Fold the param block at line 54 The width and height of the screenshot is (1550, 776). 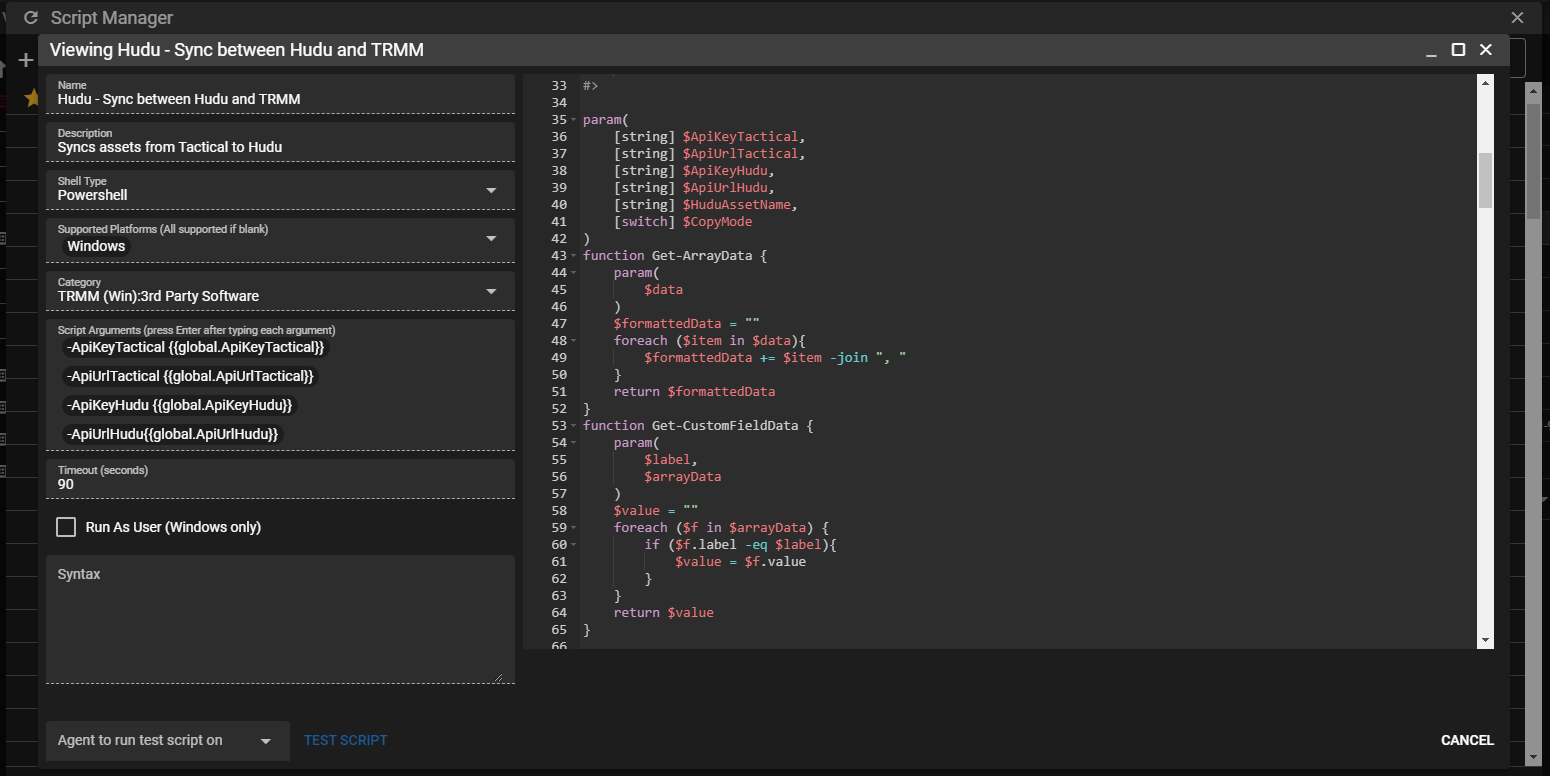[573, 443]
